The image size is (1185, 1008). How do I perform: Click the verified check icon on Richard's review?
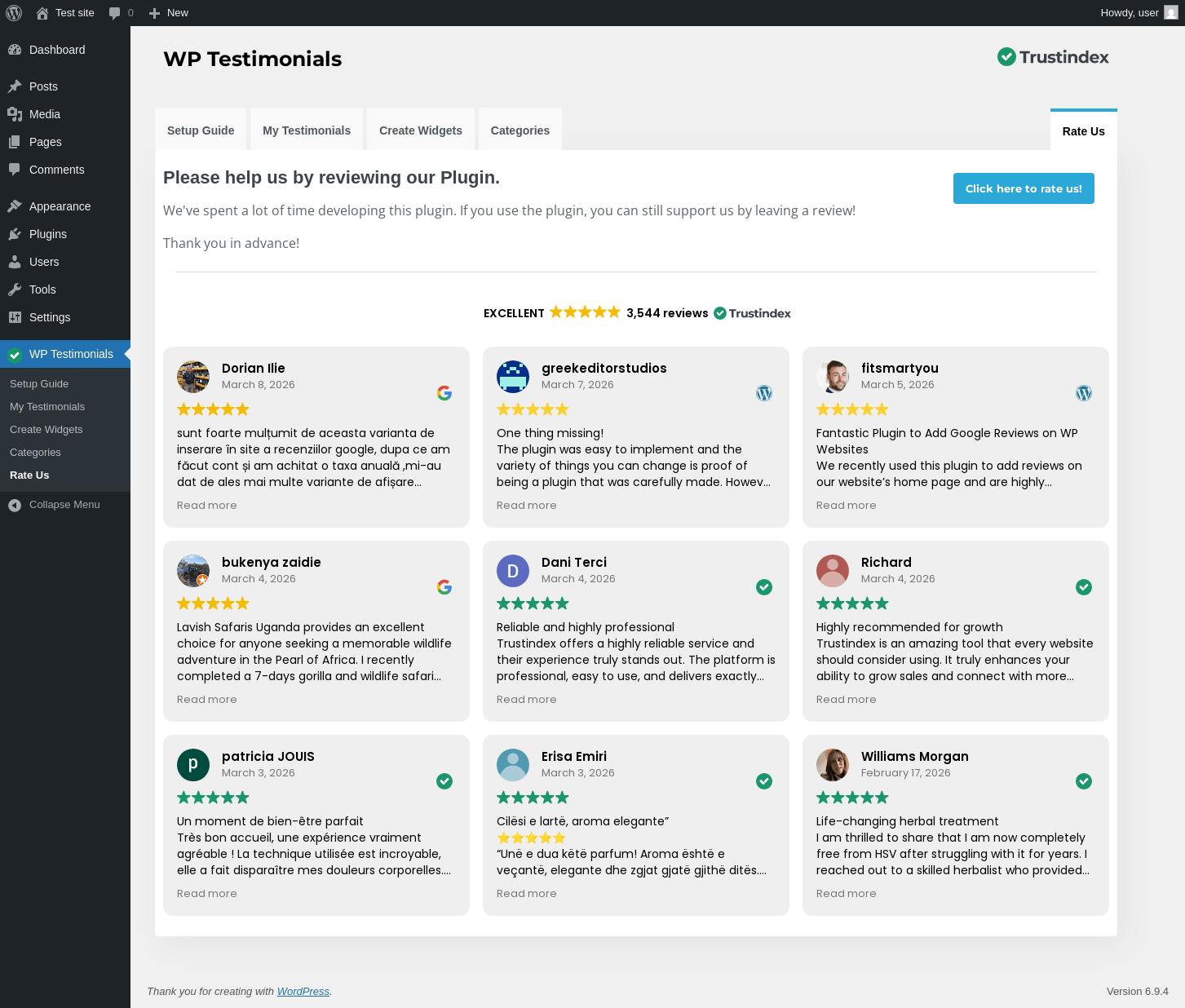[x=1084, y=587]
